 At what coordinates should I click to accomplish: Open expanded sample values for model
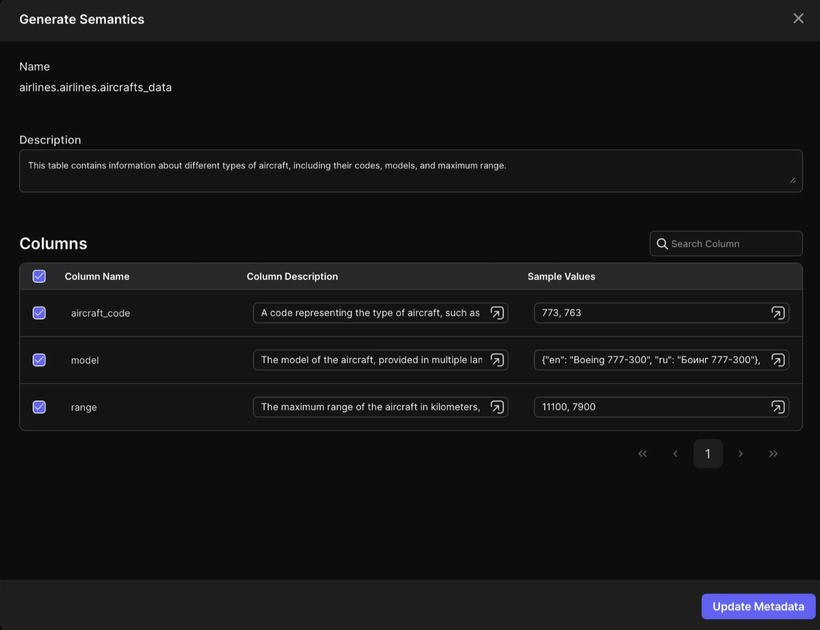(x=778, y=360)
